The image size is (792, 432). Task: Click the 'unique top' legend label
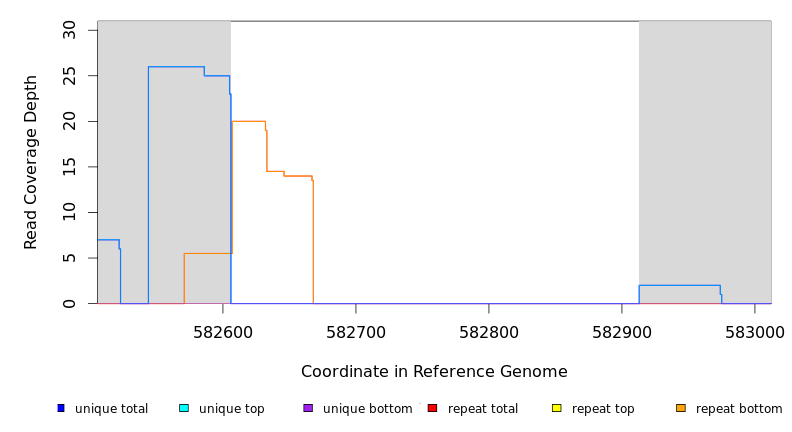pos(232,409)
